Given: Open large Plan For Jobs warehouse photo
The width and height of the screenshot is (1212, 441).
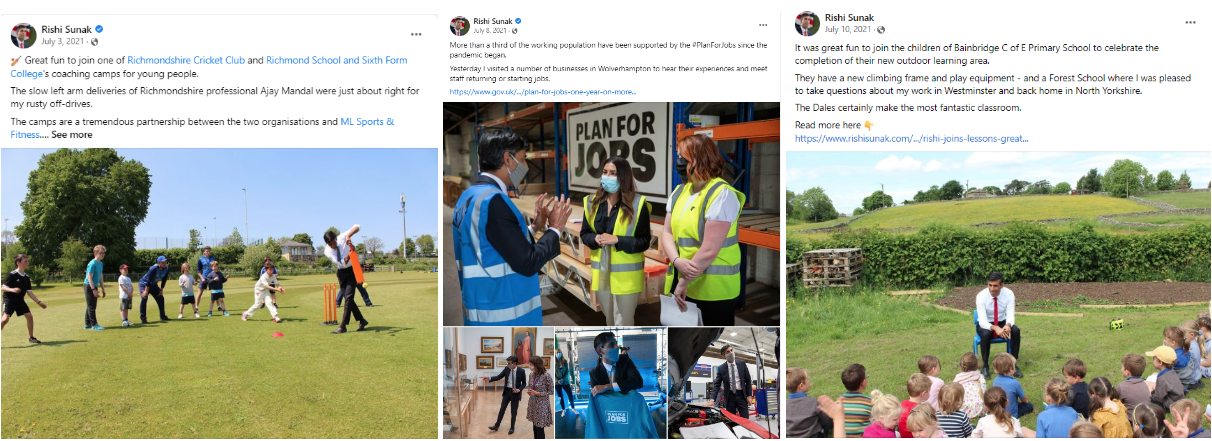Looking at the screenshot, I should [x=612, y=213].
